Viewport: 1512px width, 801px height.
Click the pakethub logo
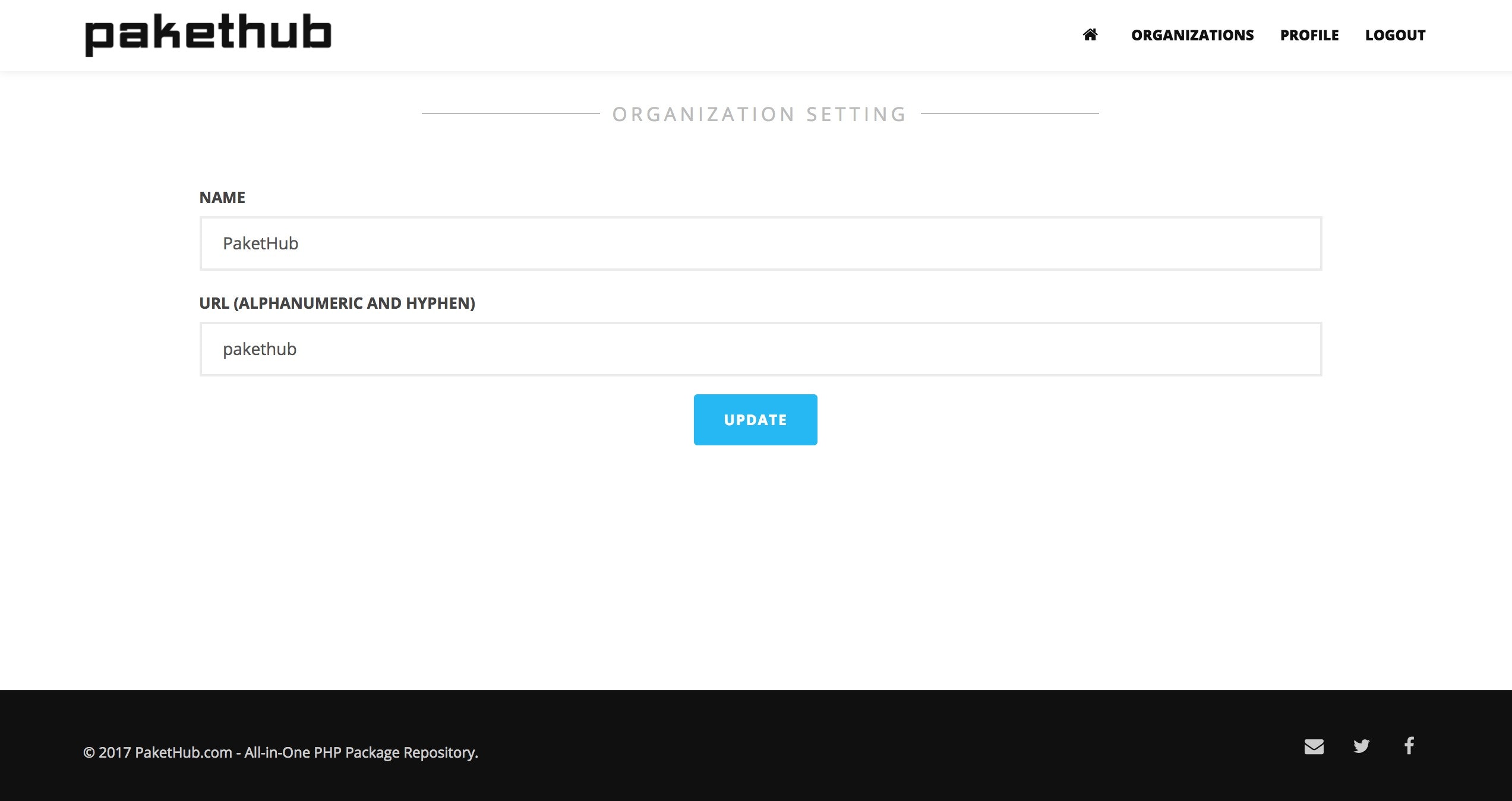(208, 34)
